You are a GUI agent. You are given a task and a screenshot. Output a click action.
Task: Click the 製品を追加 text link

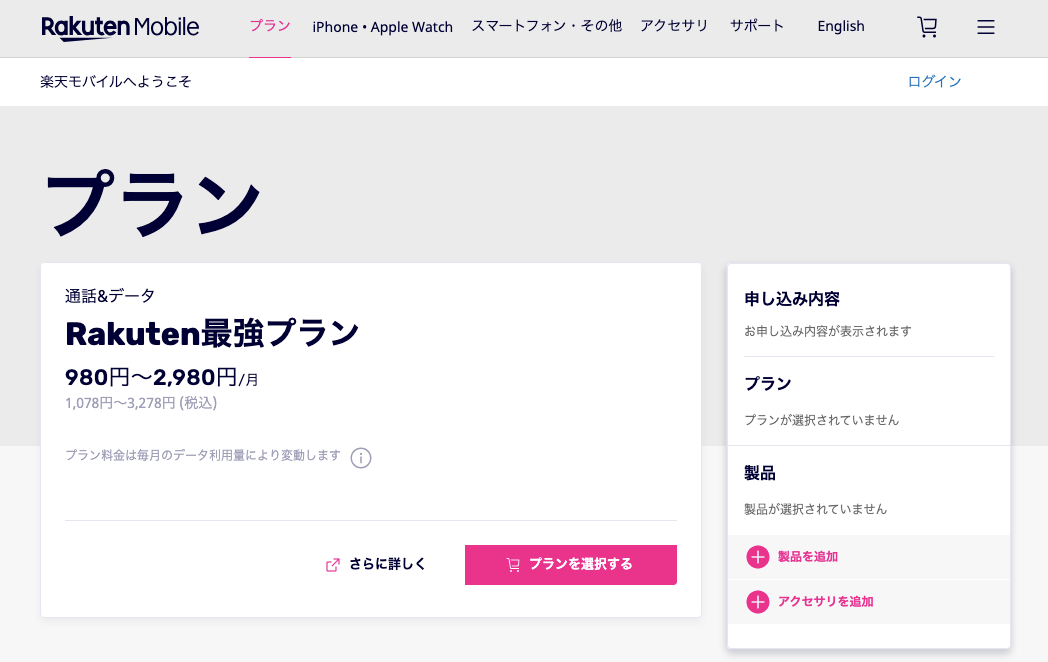point(808,557)
